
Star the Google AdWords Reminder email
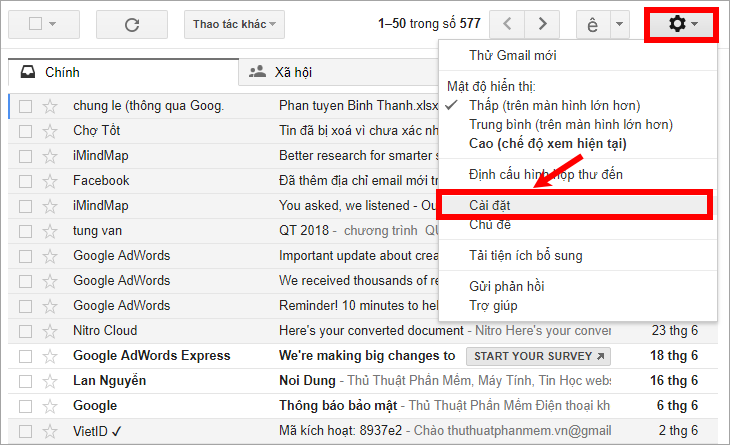50,306
